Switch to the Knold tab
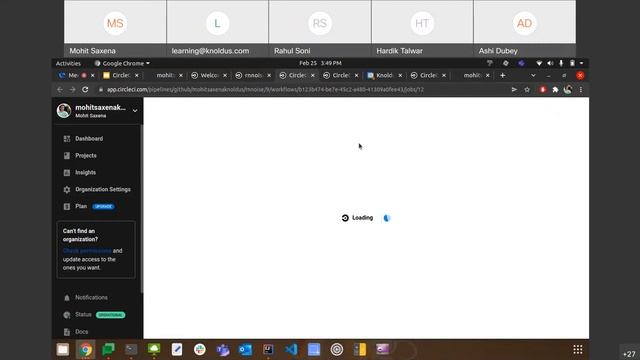 (384, 75)
